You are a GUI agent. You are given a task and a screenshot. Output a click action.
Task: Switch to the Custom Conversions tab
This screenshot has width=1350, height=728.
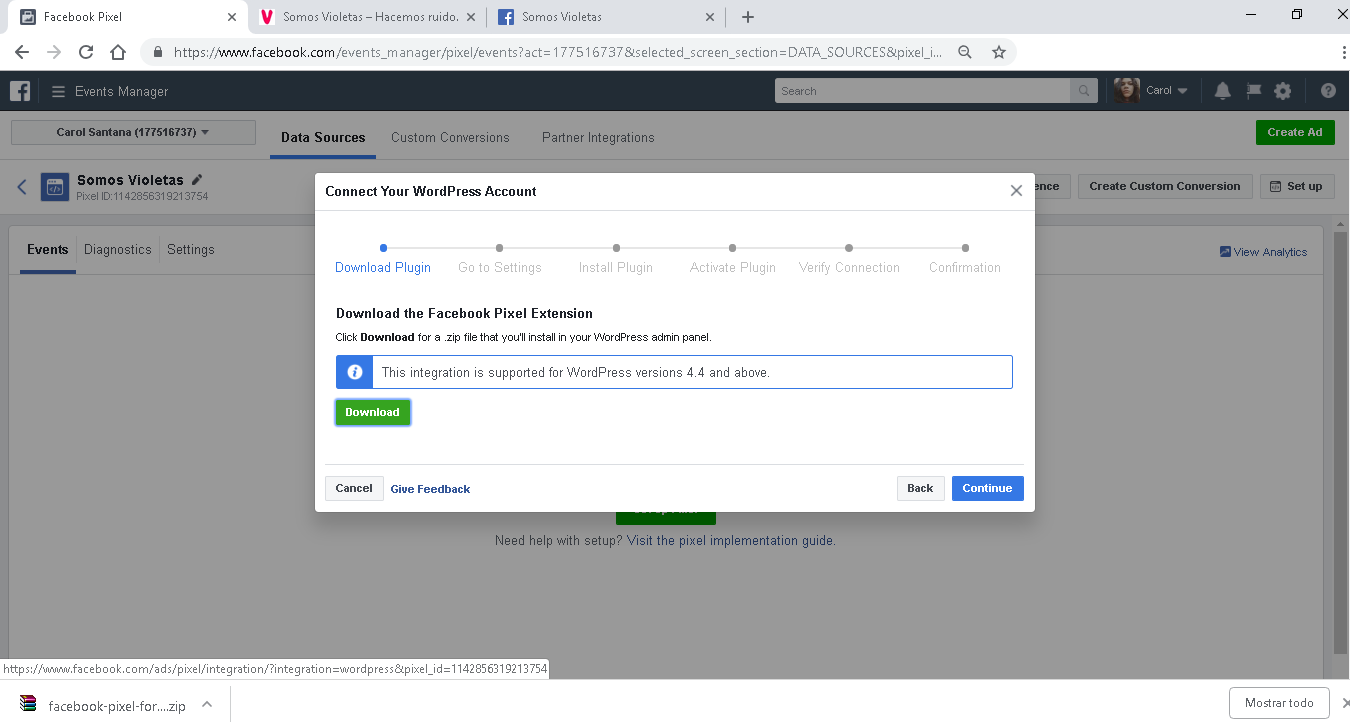[450, 137]
